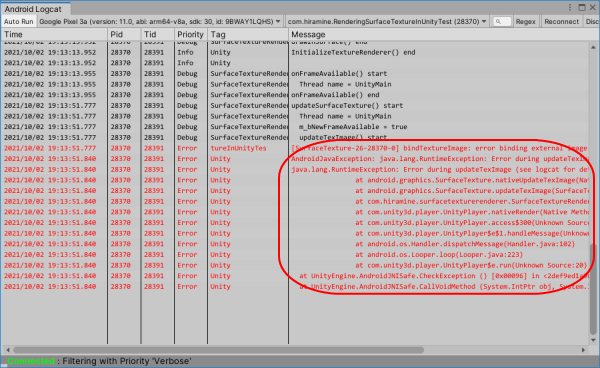Screen dimensions: 600x368
Task: Click the Error priority of the bindTextureImage row
Action: point(187,148)
